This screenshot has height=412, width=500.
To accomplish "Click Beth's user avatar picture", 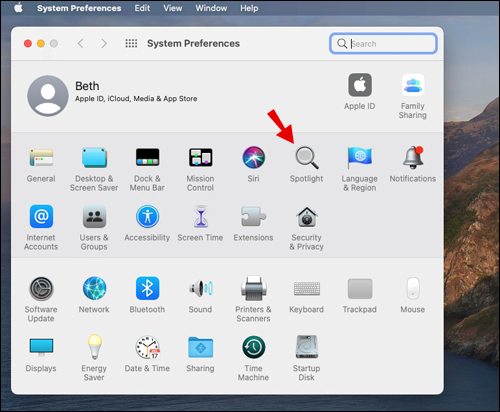I will point(48,96).
